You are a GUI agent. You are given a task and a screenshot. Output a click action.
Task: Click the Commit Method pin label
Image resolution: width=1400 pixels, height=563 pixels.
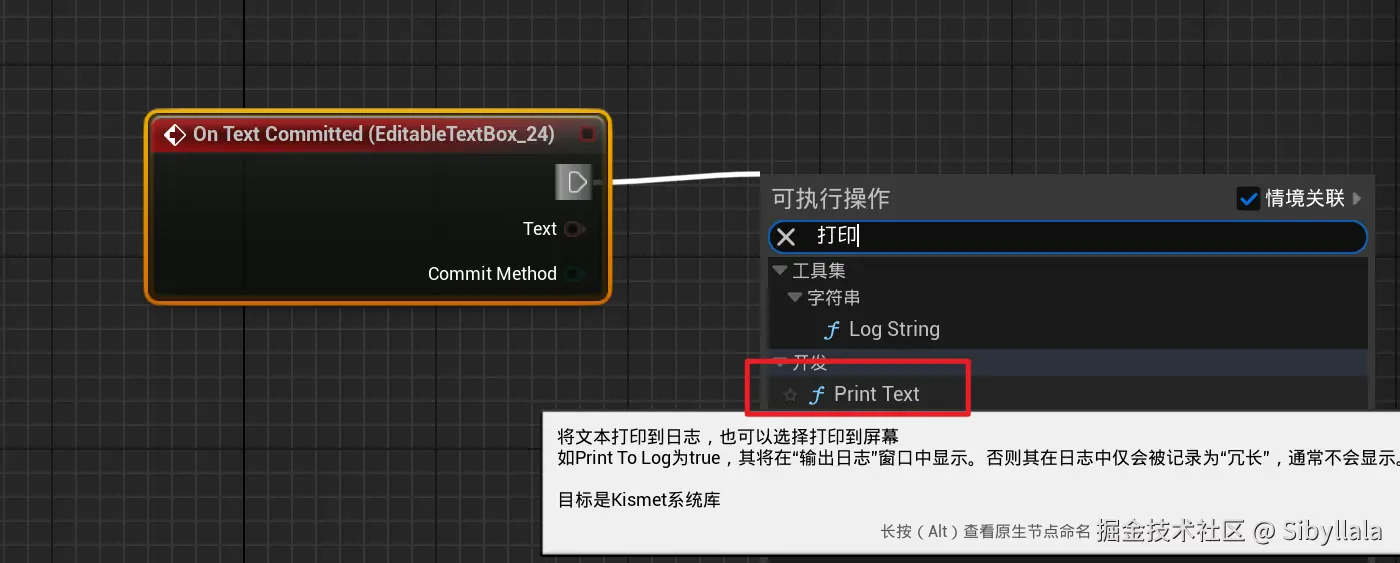492,274
